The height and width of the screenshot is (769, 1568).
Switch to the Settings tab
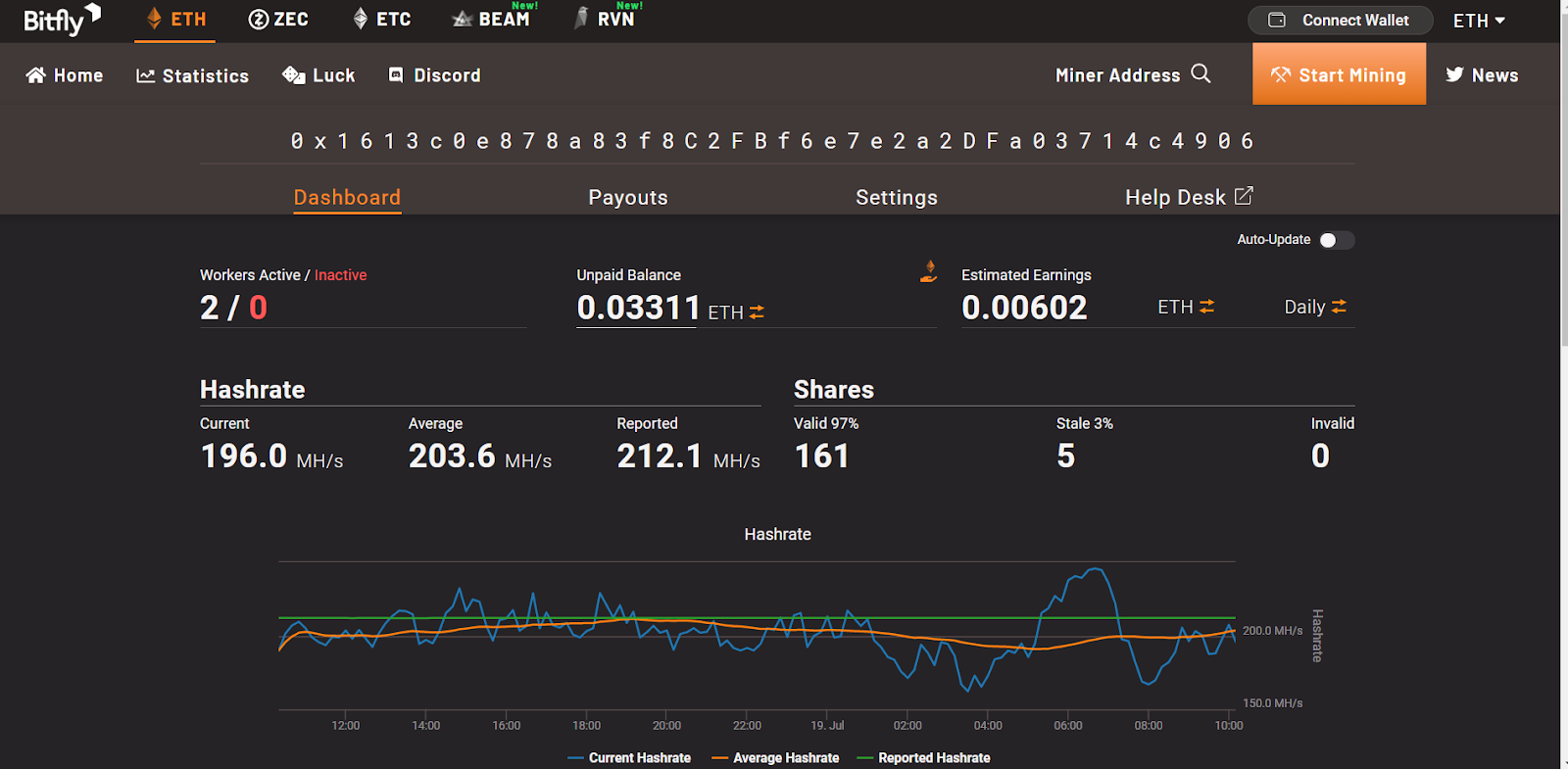pyautogui.click(x=897, y=198)
